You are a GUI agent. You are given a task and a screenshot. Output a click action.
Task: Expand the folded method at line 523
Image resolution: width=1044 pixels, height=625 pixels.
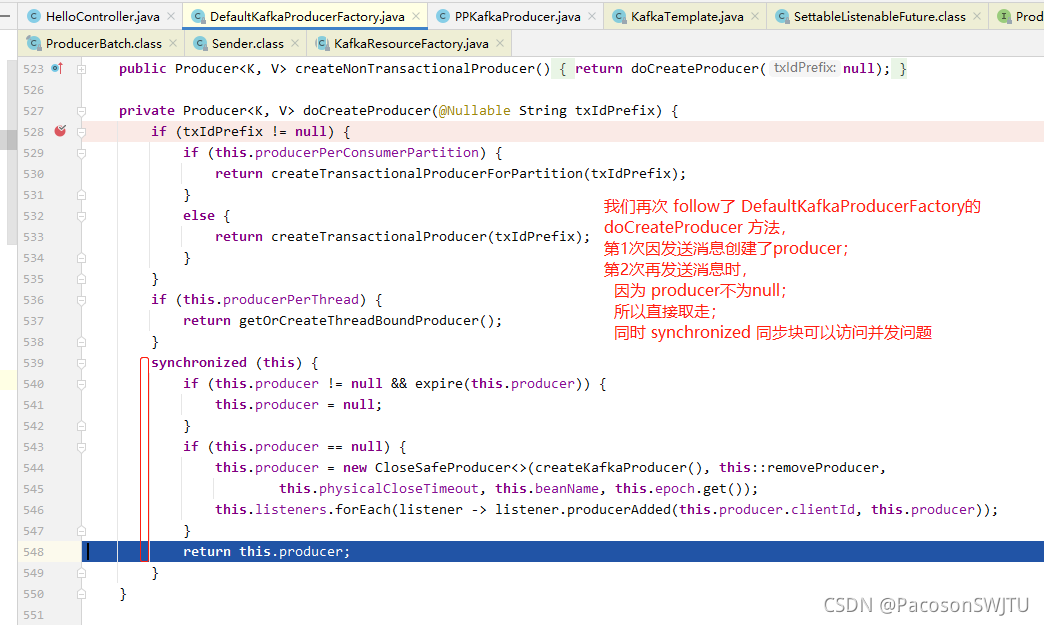pyautogui.click(x=81, y=69)
